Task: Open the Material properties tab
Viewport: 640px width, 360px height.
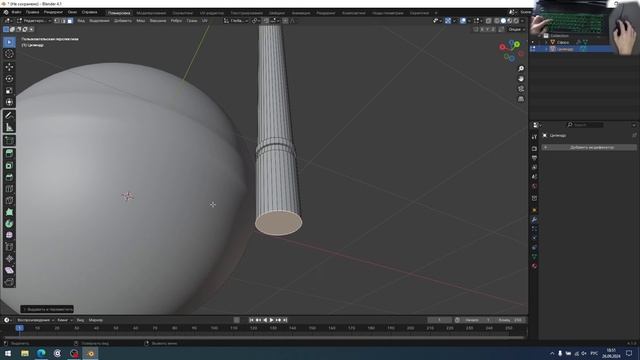Action: (x=534, y=266)
